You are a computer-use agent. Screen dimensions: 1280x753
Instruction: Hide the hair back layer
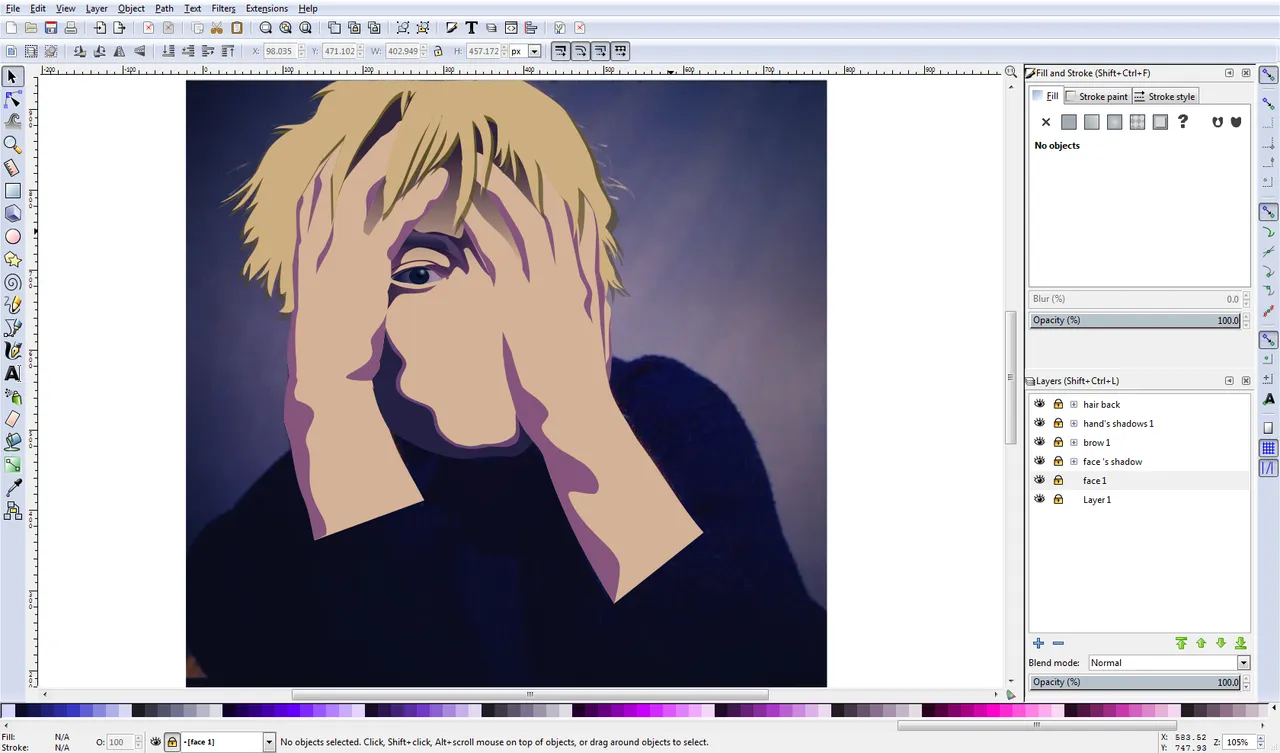(1040, 404)
